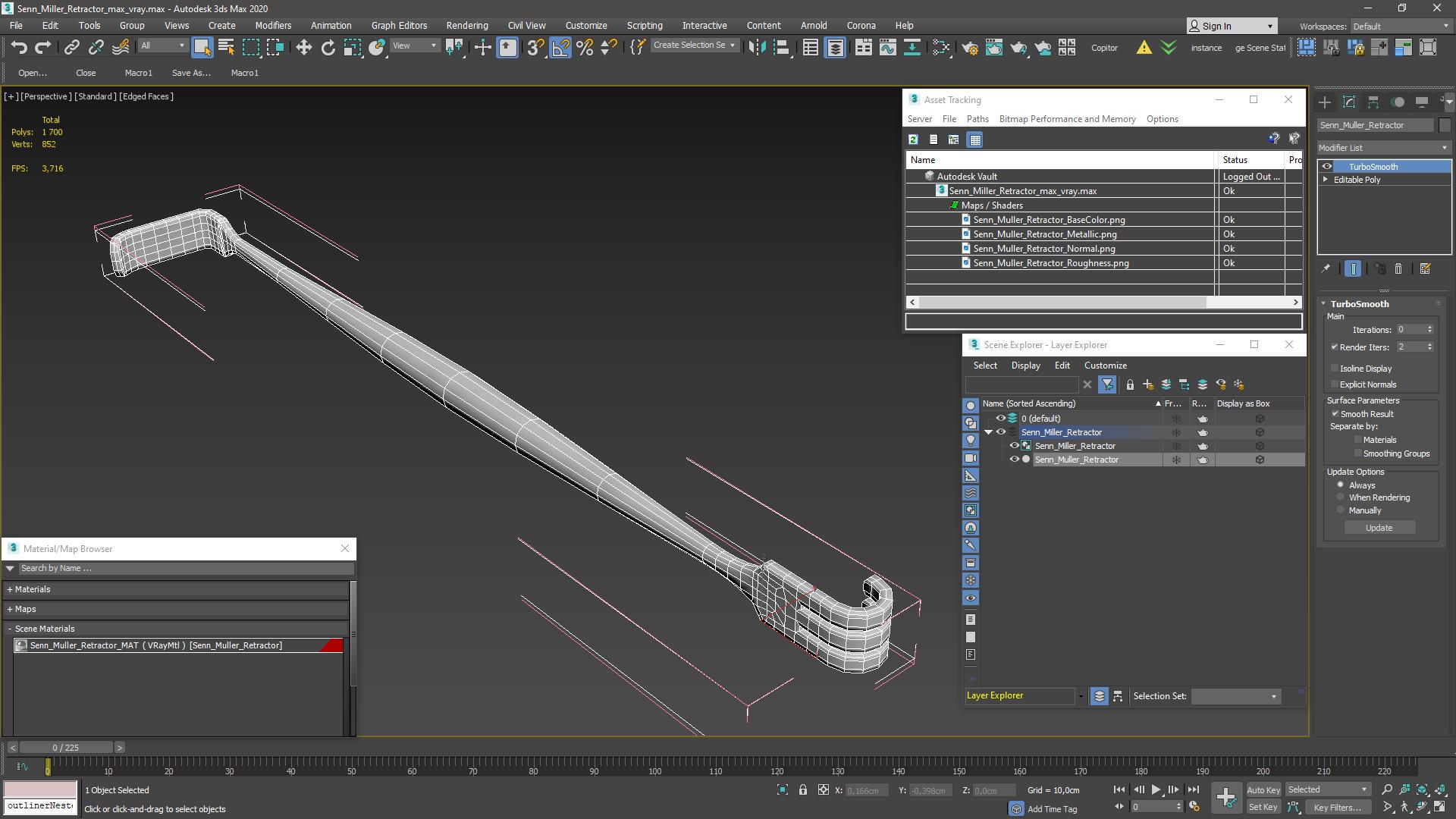Click the Mirror tool icon

pos(756,48)
